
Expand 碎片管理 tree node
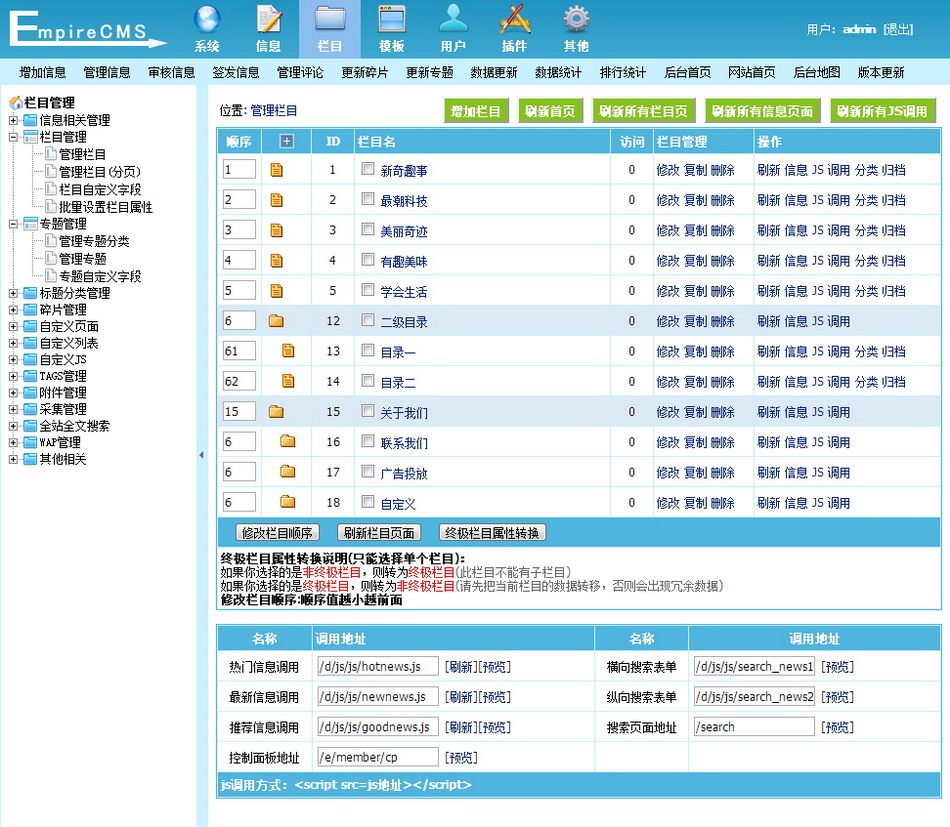13,310
